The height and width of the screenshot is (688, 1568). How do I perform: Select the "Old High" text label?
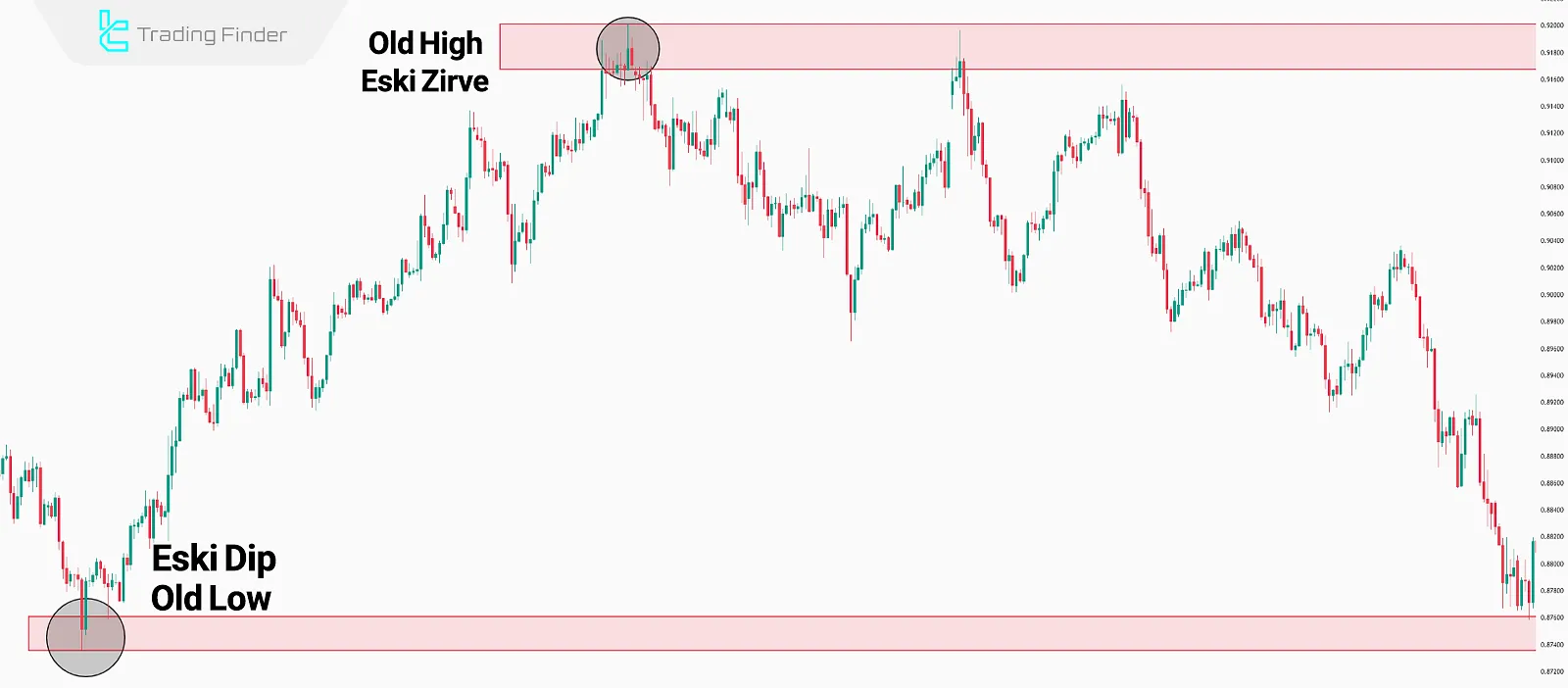tap(425, 43)
